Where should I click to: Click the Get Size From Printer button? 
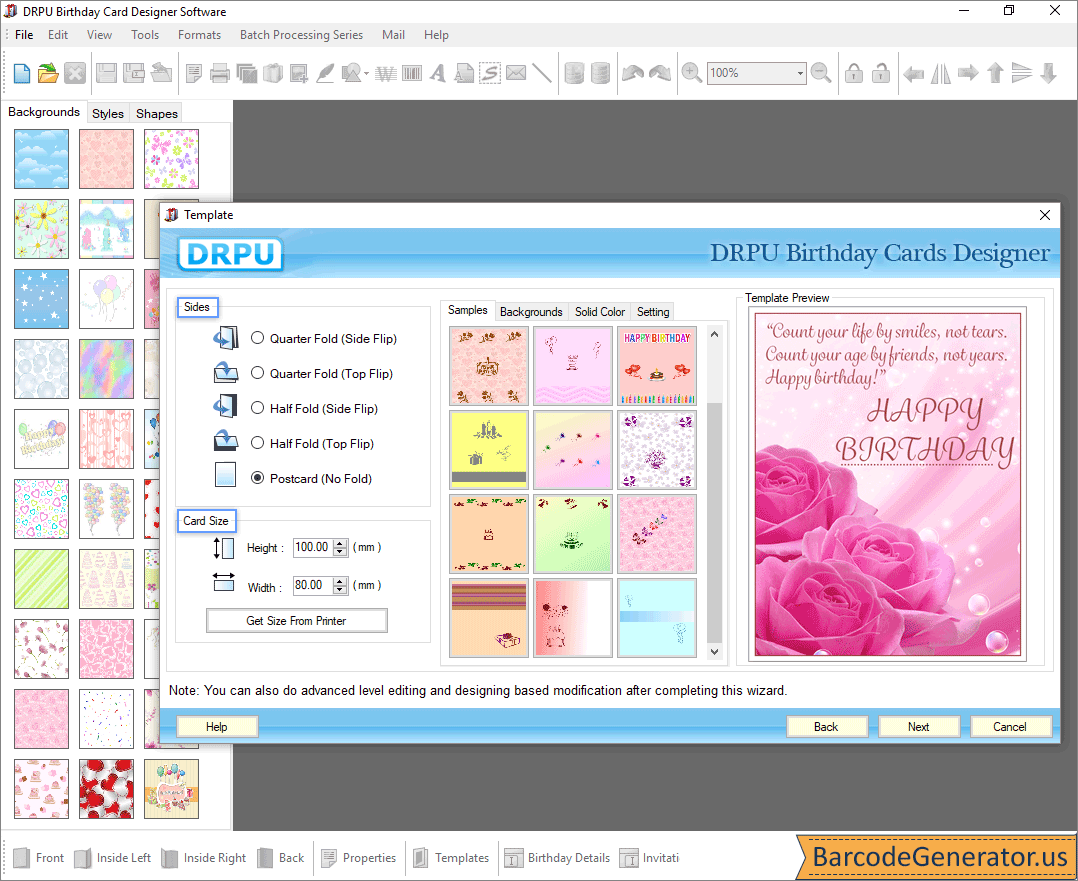click(x=296, y=620)
